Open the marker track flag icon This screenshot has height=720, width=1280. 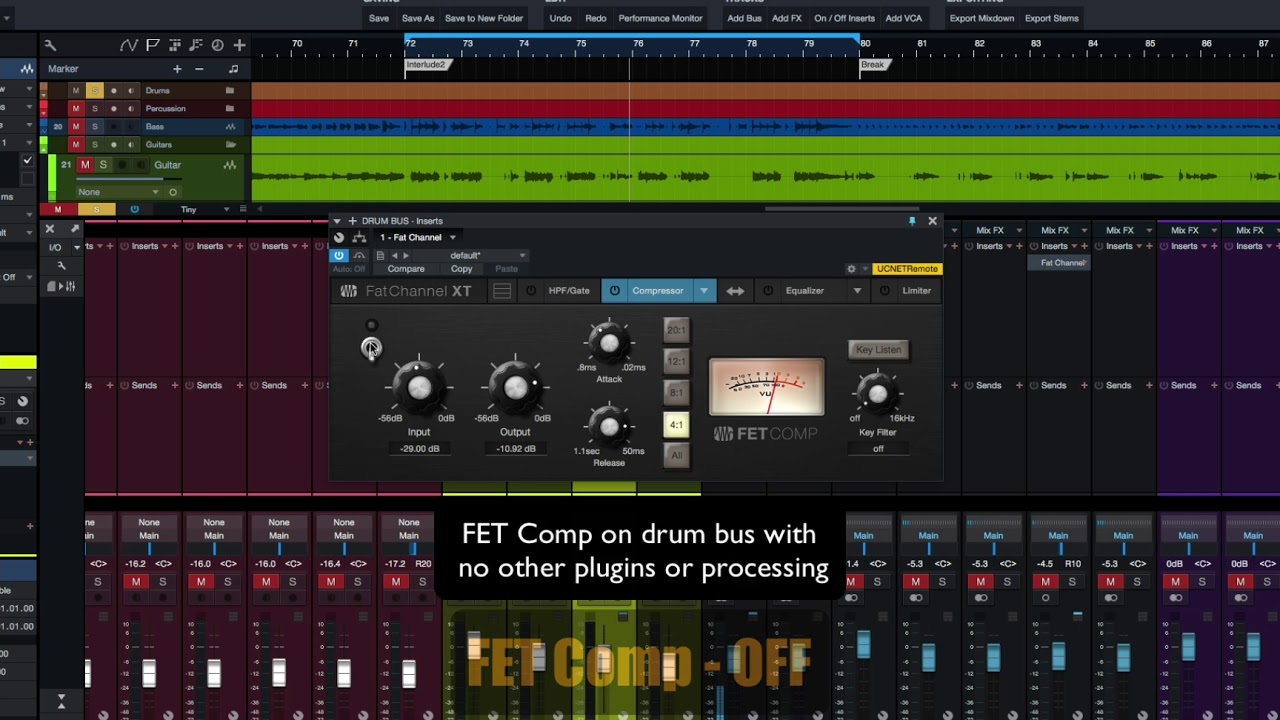153,45
